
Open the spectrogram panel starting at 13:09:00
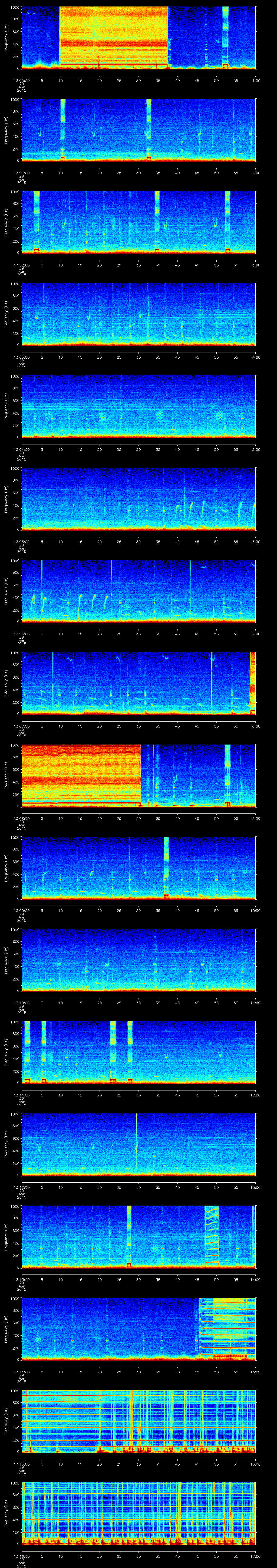point(139,868)
